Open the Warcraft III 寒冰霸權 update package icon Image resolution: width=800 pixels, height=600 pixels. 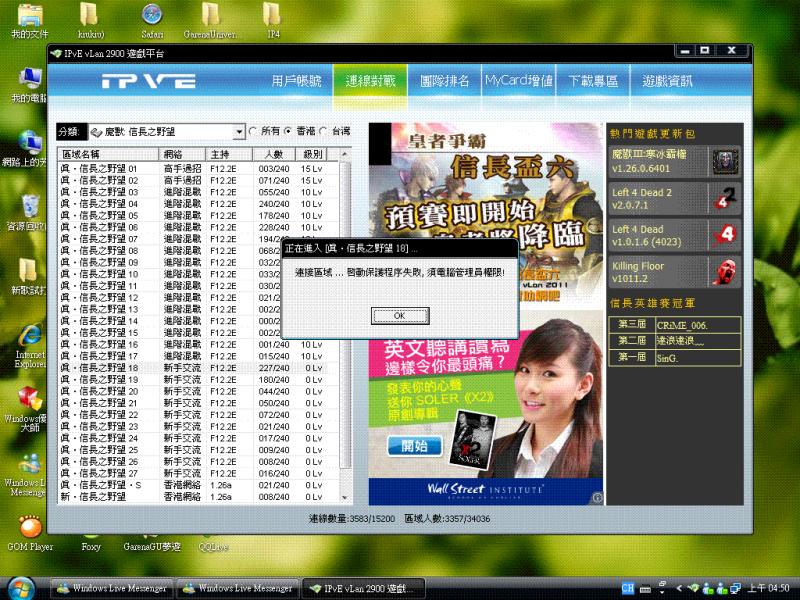723,164
